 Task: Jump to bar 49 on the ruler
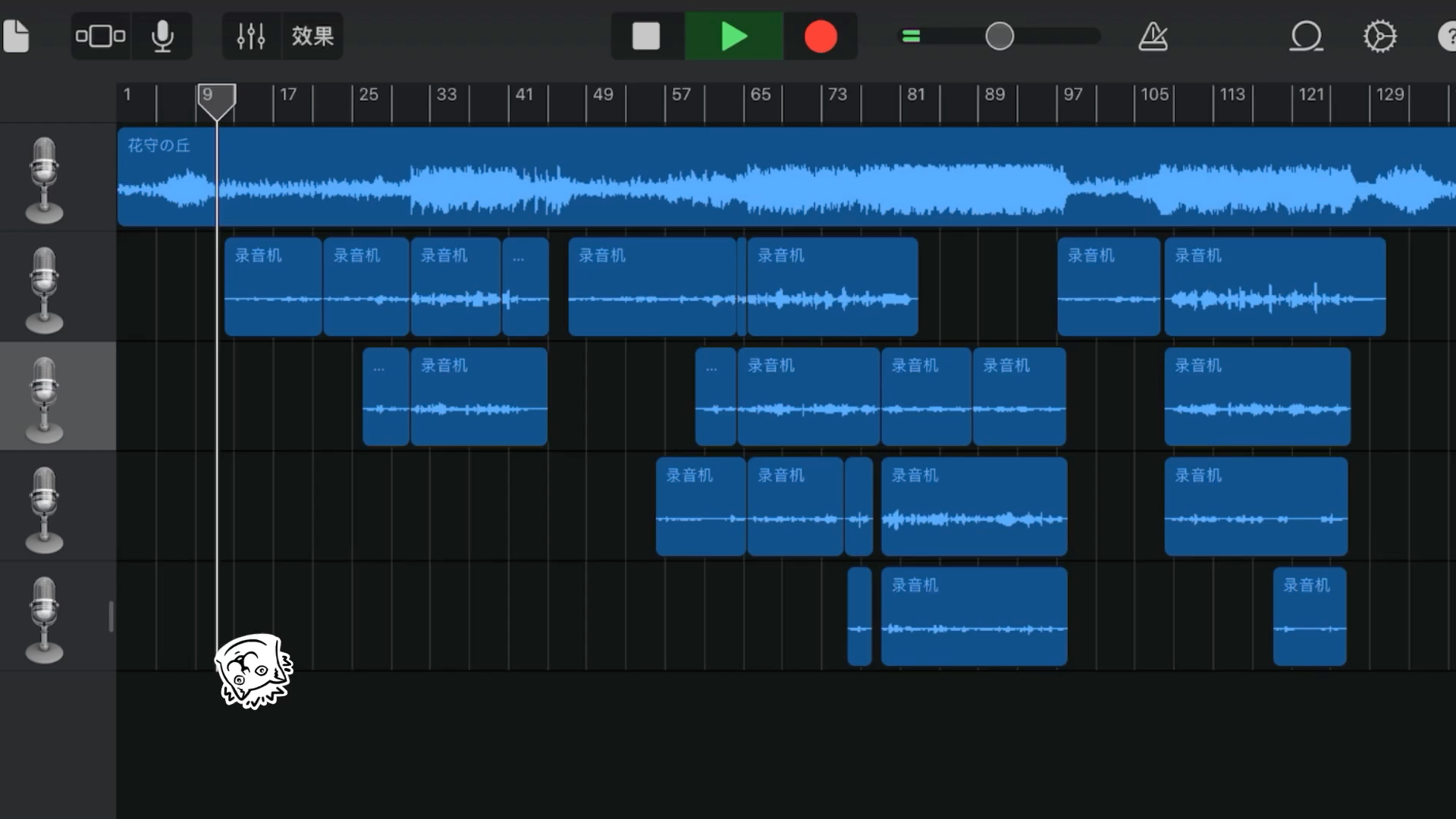pyautogui.click(x=603, y=95)
